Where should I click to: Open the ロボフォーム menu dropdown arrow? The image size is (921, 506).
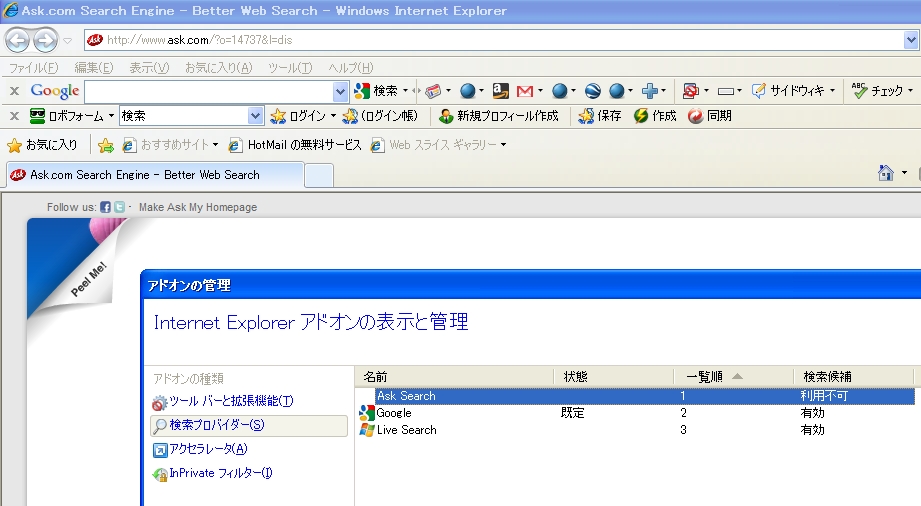pos(111,116)
